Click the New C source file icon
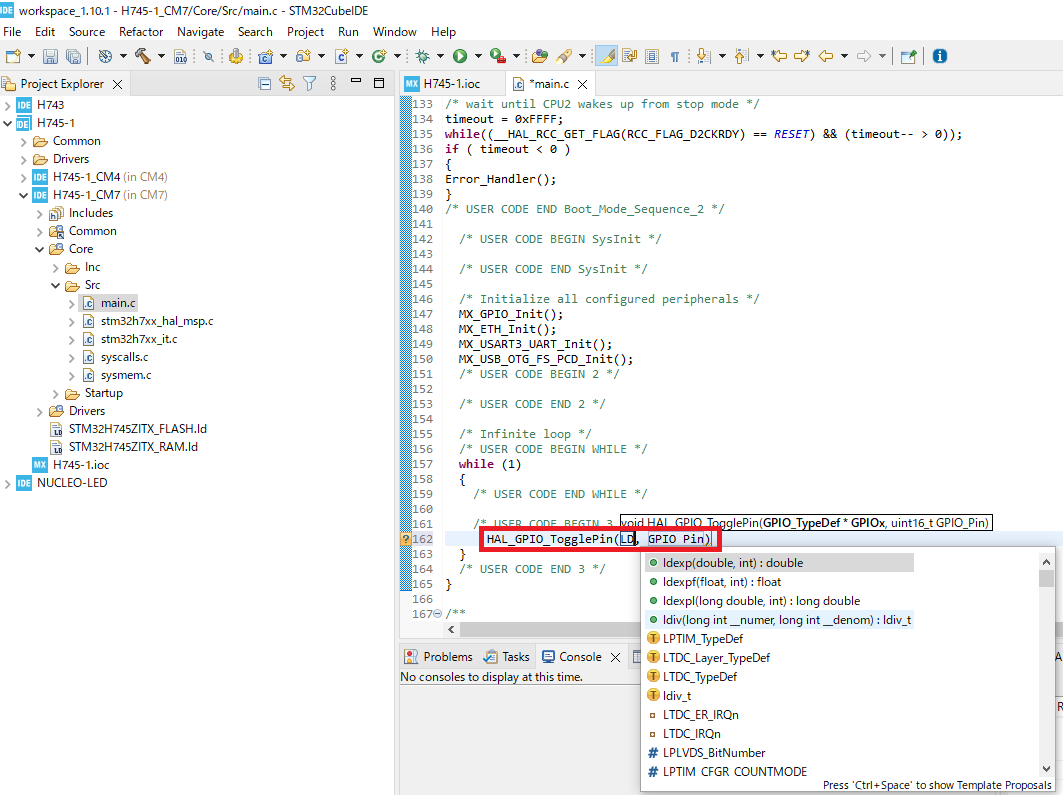This screenshot has width=1063, height=795. (342, 56)
